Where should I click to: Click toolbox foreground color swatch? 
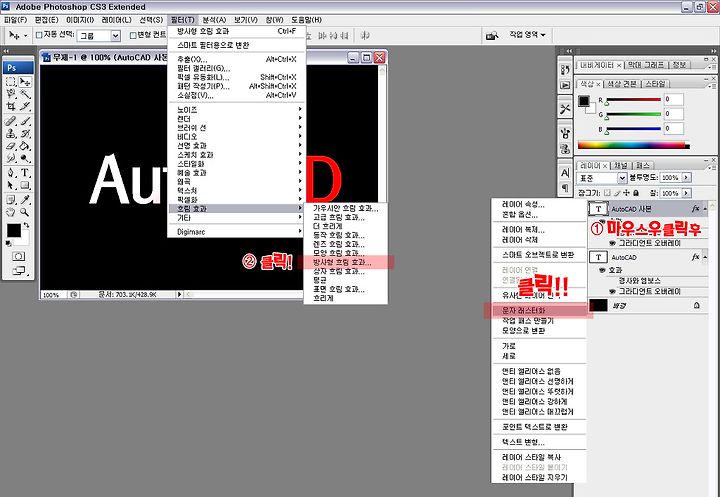(13, 231)
